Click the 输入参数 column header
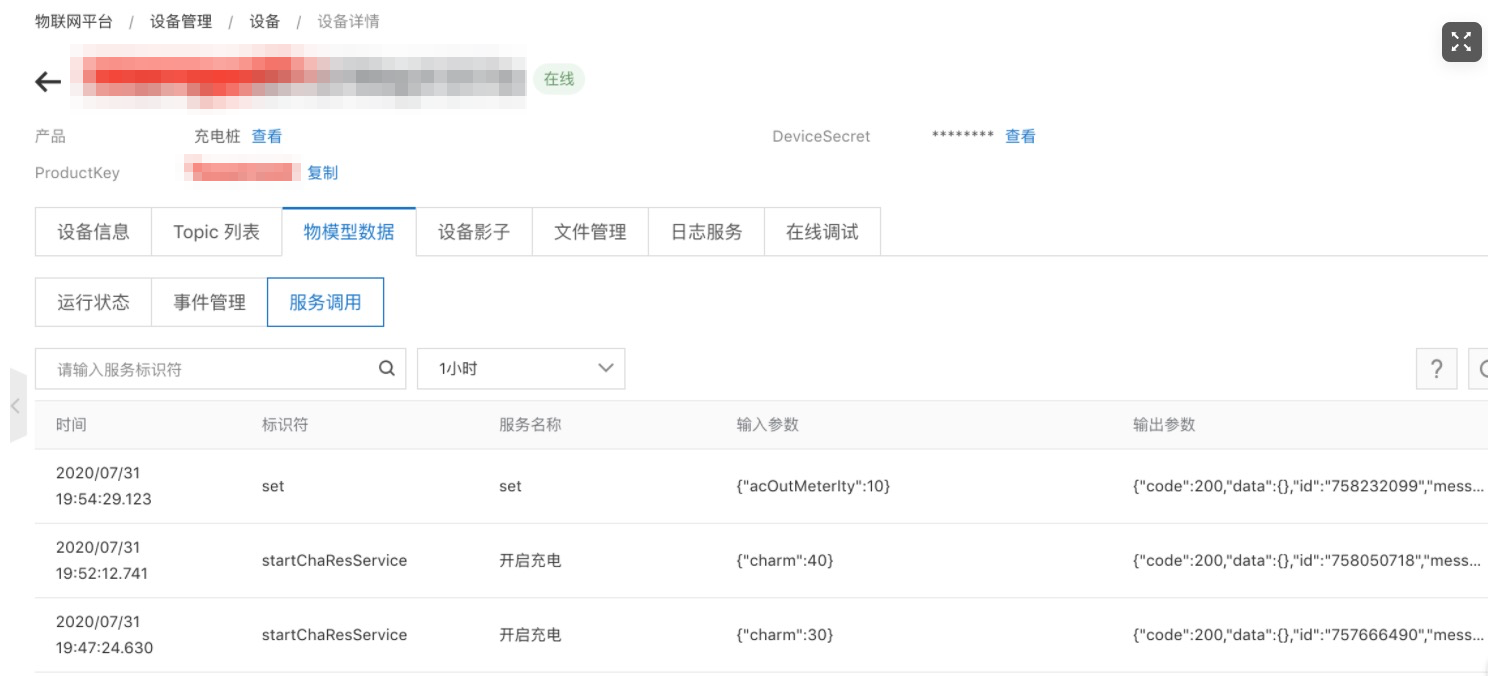 [x=768, y=424]
